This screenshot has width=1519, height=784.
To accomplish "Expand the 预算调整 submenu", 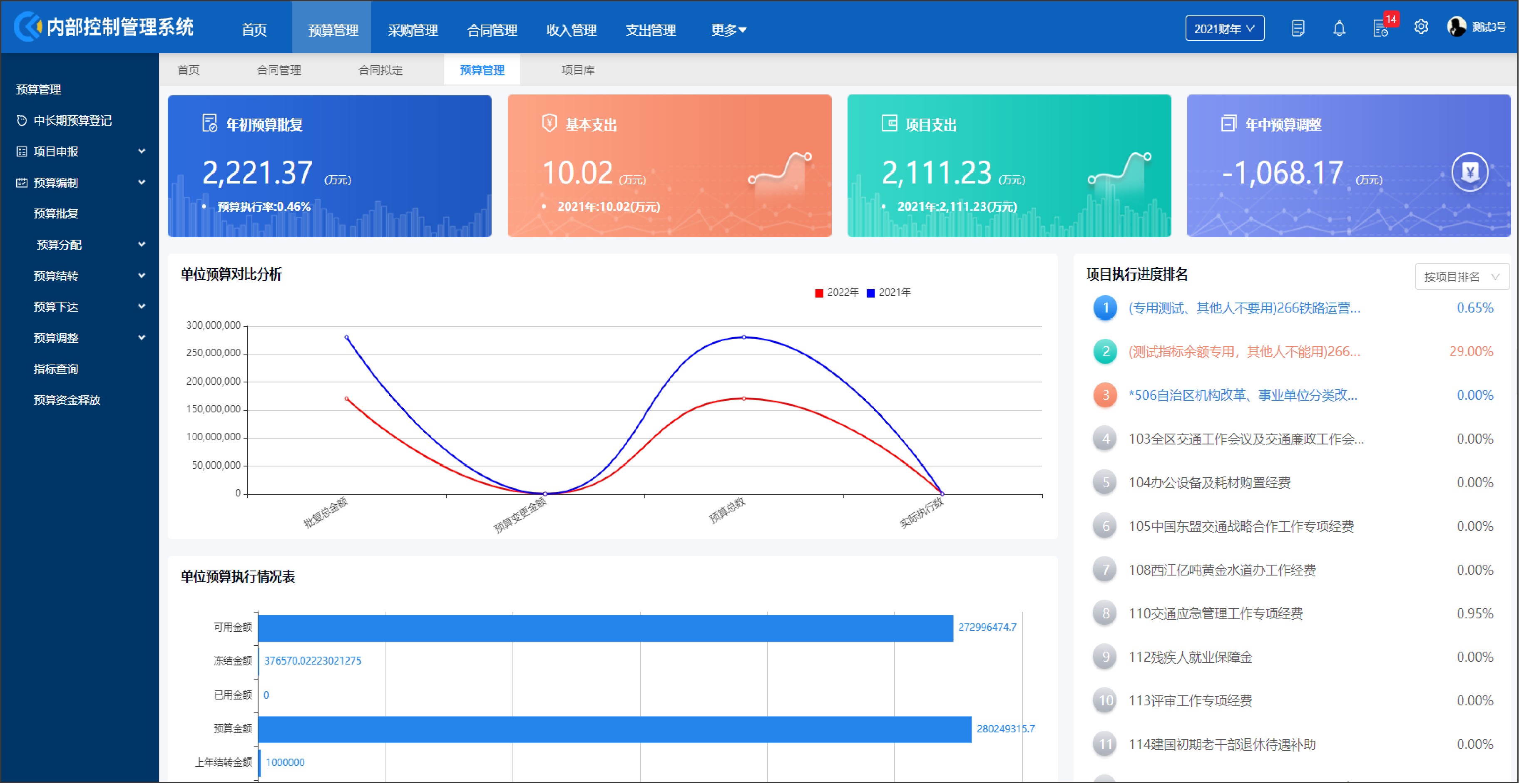I will tap(142, 338).
